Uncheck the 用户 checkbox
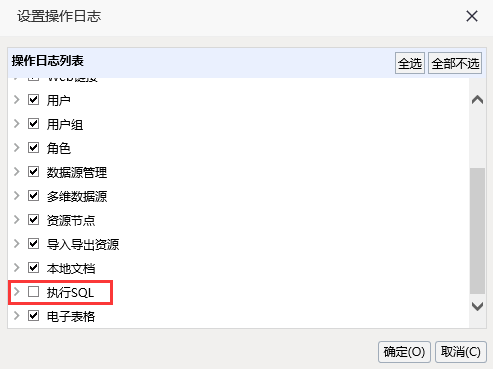The height and width of the screenshot is (369, 493). coord(33,100)
